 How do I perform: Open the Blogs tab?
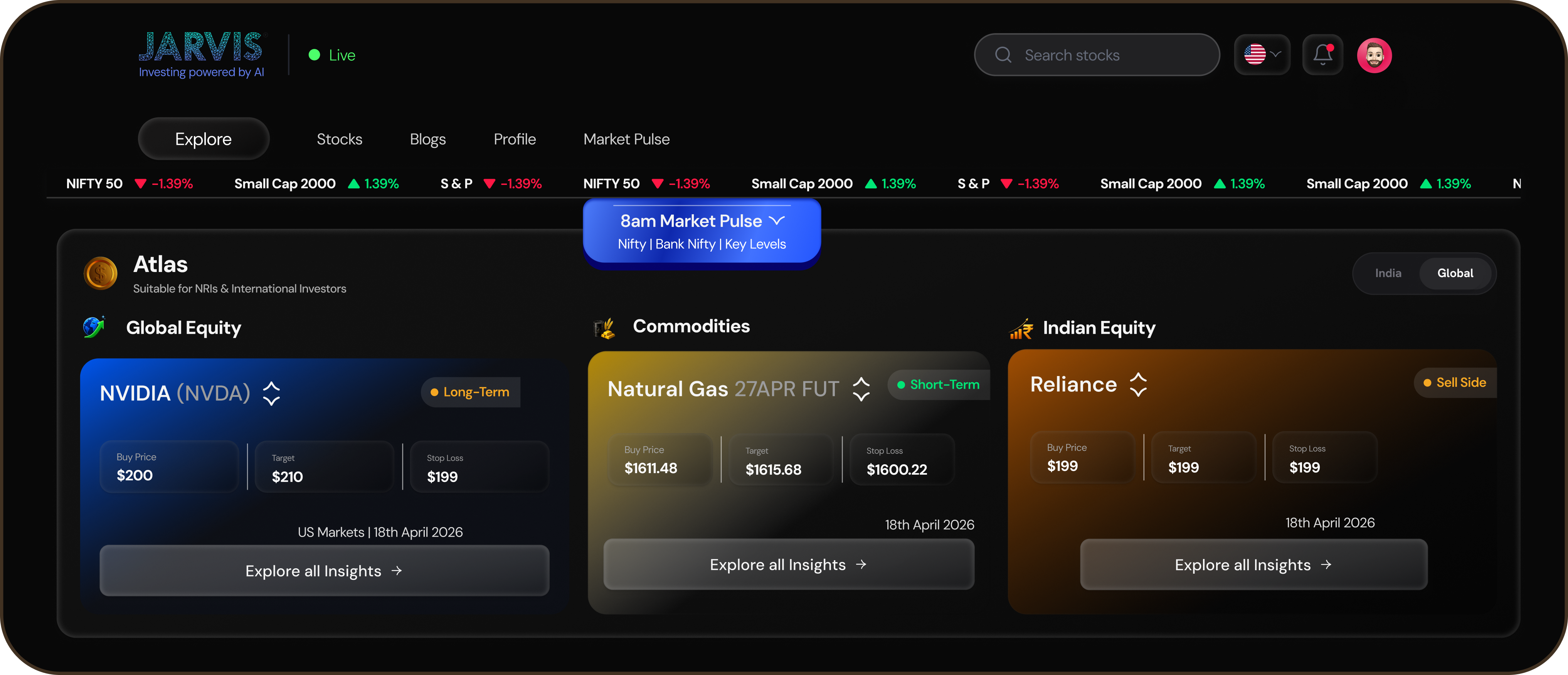click(x=427, y=139)
